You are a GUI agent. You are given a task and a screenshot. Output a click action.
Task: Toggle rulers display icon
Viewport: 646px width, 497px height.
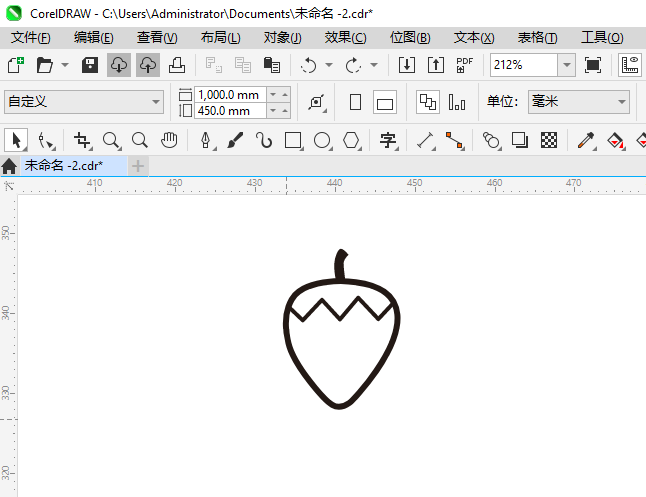tap(630, 65)
